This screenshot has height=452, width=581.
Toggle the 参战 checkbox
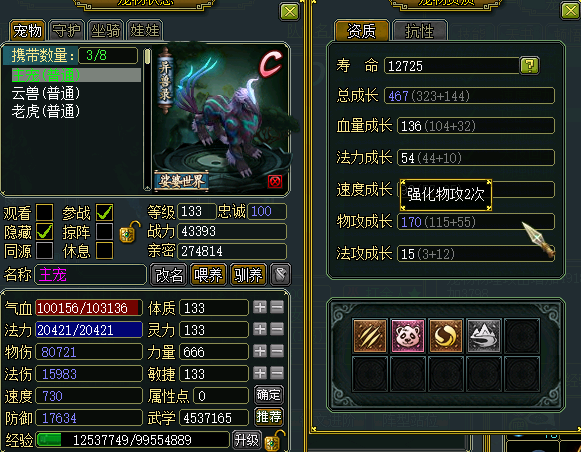pos(104,212)
